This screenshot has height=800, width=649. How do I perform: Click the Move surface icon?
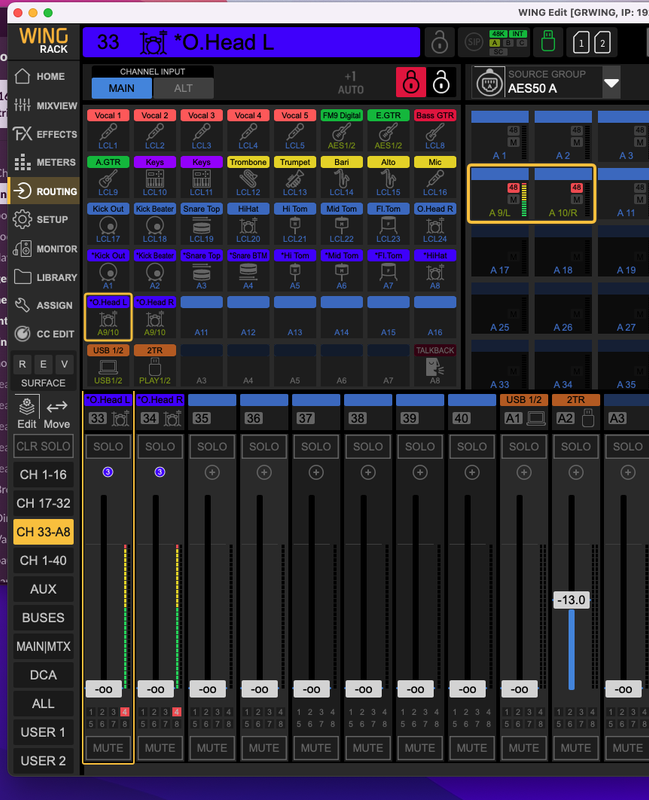pyautogui.click(x=57, y=413)
